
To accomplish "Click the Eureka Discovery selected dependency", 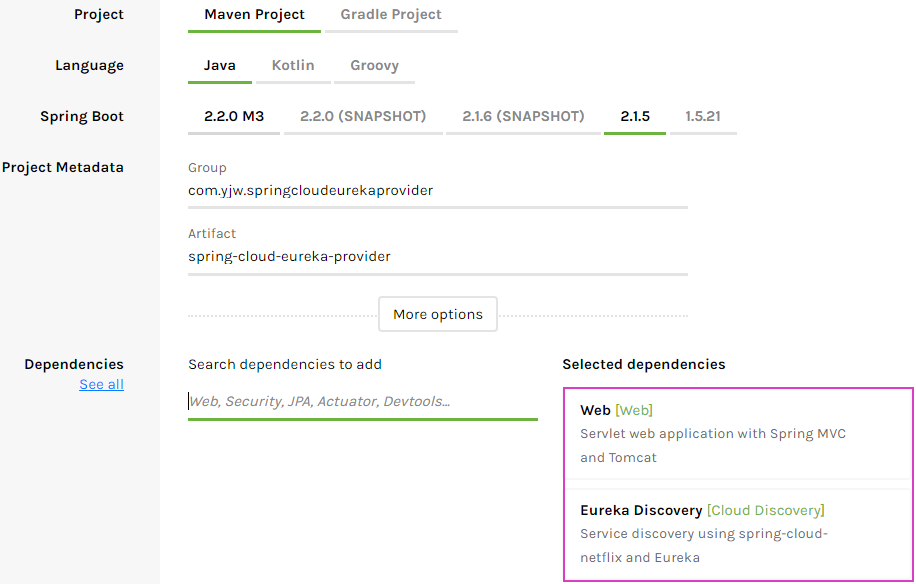I will pyautogui.click(x=738, y=534).
